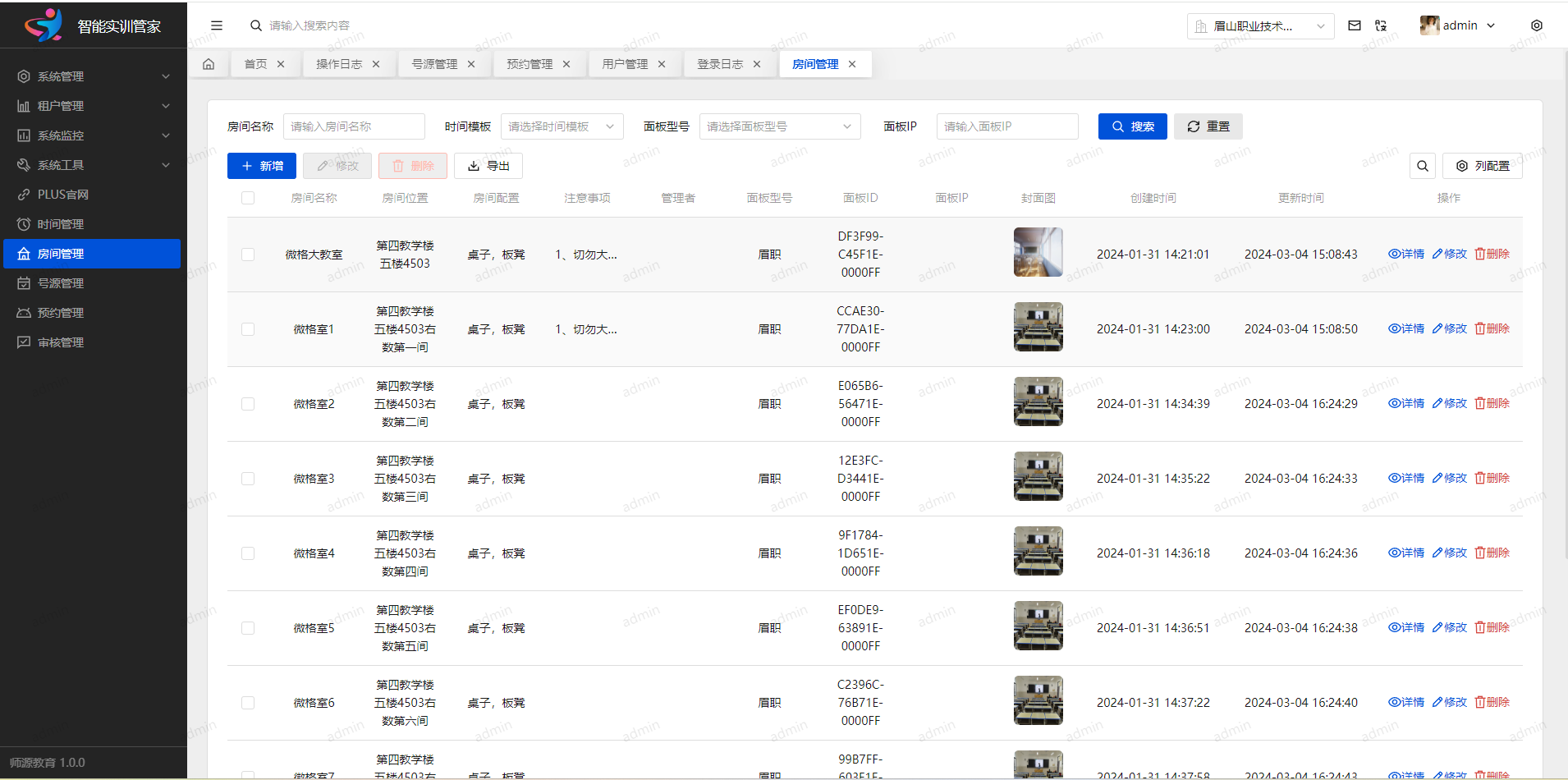Open the admin user dropdown
Image resolution: width=1568 pixels, height=780 pixels.
pyautogui.click(x=1458, y=25)
